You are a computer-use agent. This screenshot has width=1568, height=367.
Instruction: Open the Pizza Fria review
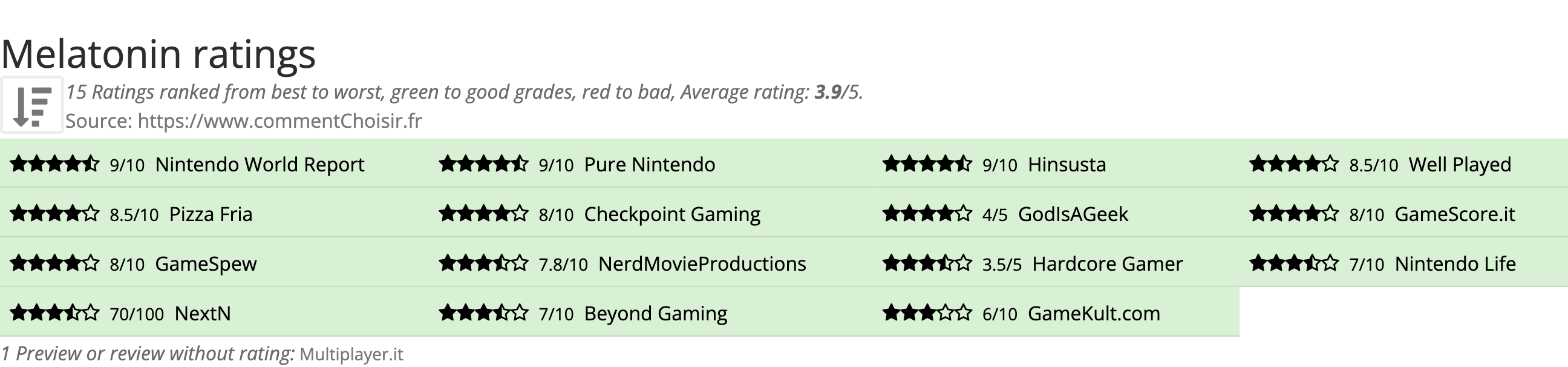click(211, 214)
